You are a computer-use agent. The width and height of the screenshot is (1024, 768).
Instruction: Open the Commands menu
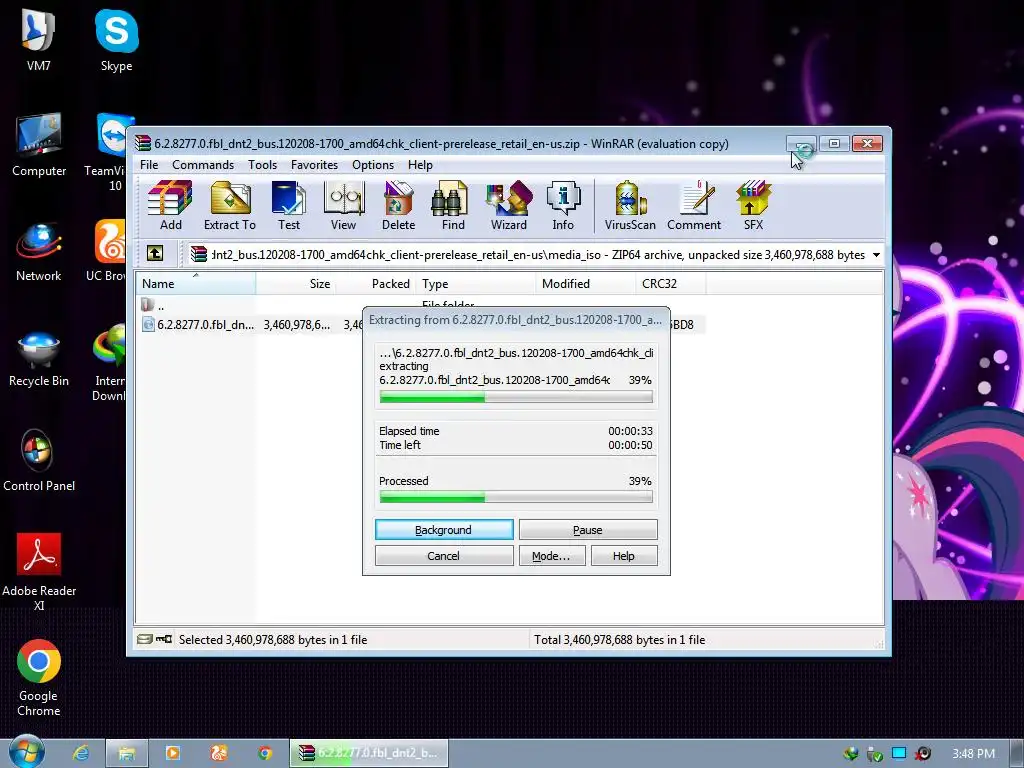(x=203, y=165)
